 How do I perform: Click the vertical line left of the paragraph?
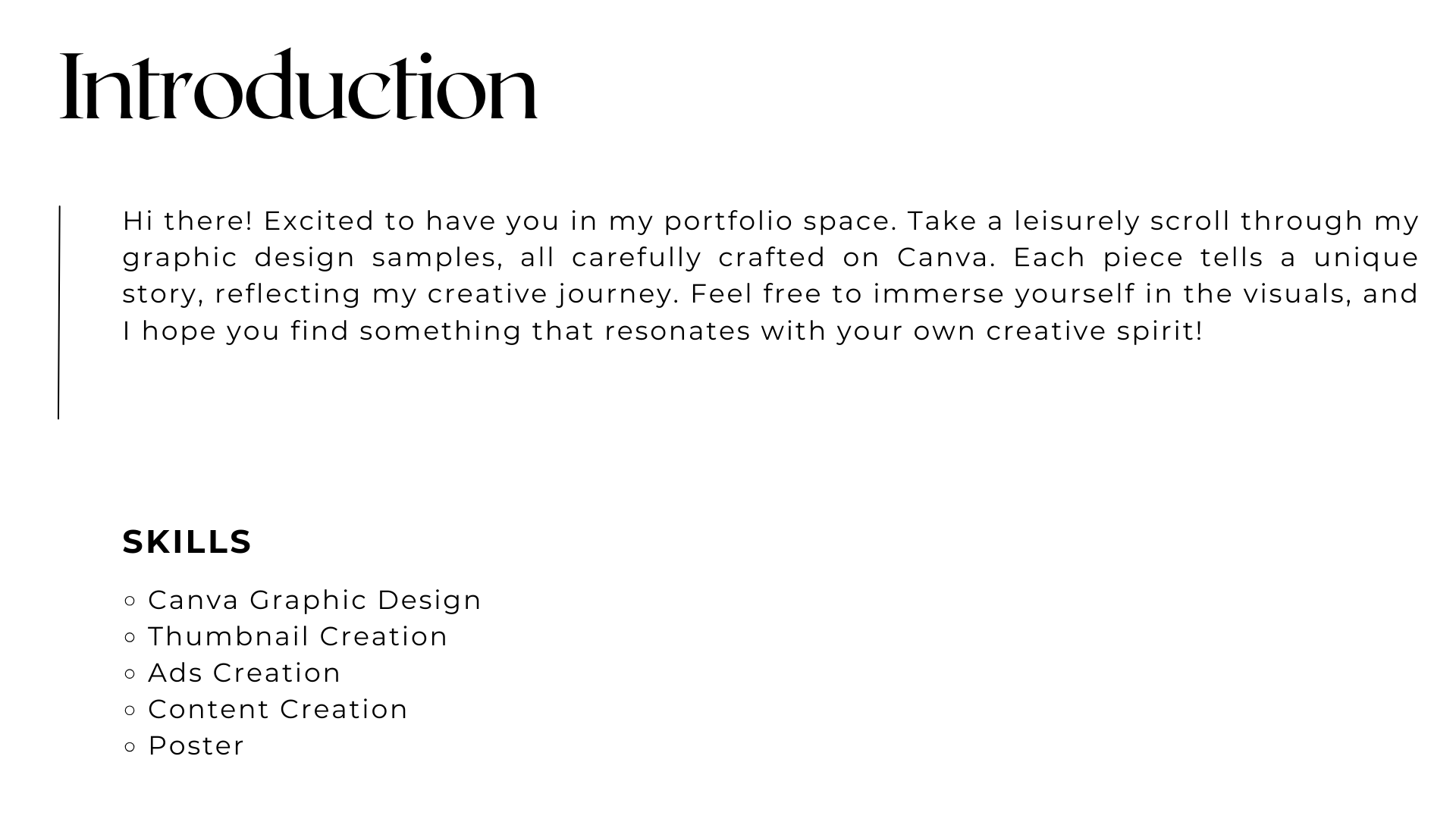58,312
